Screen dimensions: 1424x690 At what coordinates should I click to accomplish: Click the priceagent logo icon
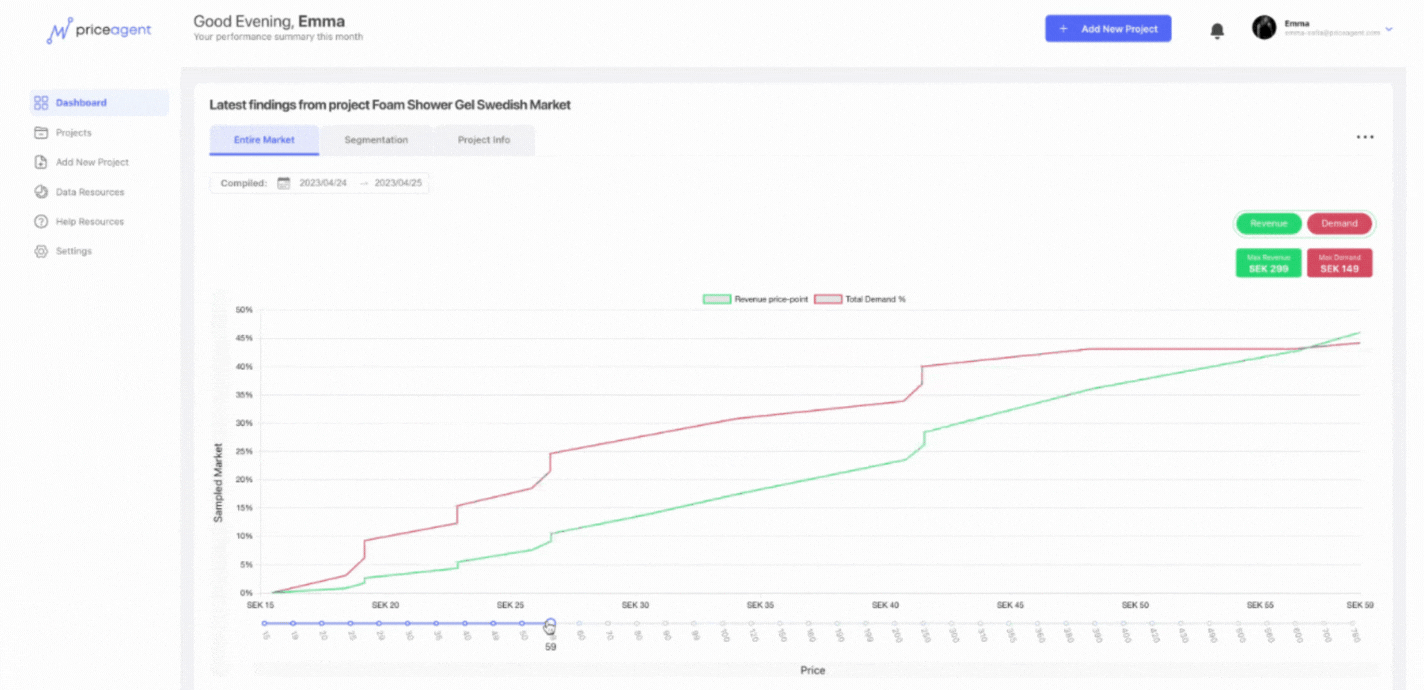pos(60,31)
